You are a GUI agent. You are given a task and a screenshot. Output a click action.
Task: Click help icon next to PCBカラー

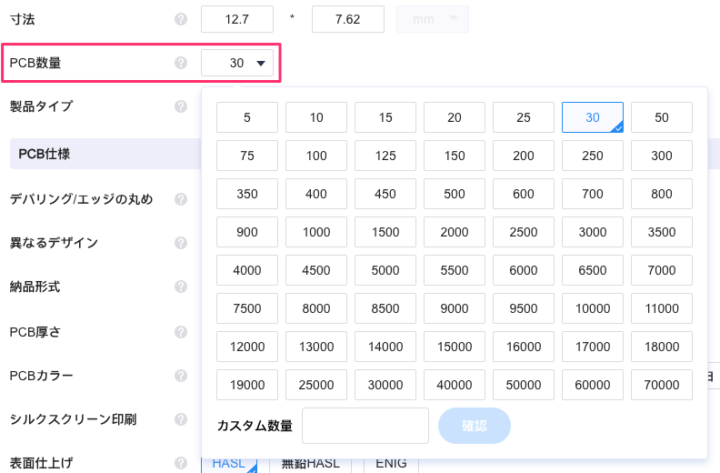(x=181, y=376)
